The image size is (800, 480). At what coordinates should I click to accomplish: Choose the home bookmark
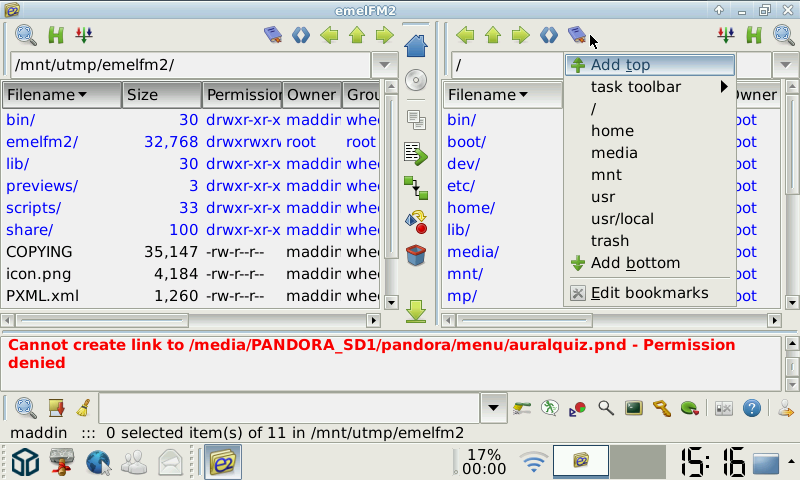[650, 131]
